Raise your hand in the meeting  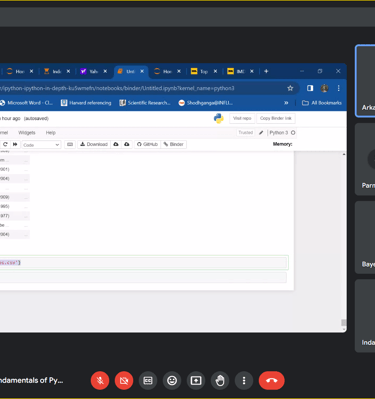click(x=220, y=380)
